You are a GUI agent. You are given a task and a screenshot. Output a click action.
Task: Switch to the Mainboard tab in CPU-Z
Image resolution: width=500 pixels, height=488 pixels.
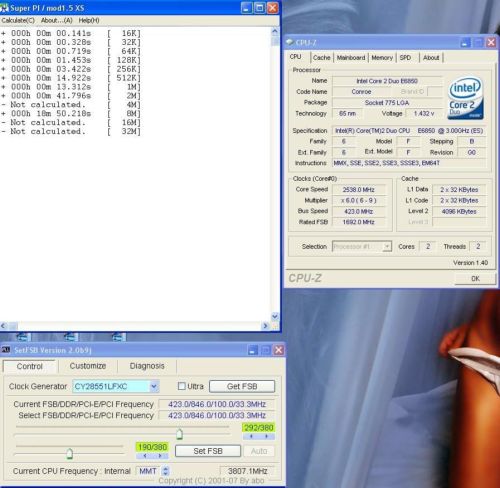(351, 58)
